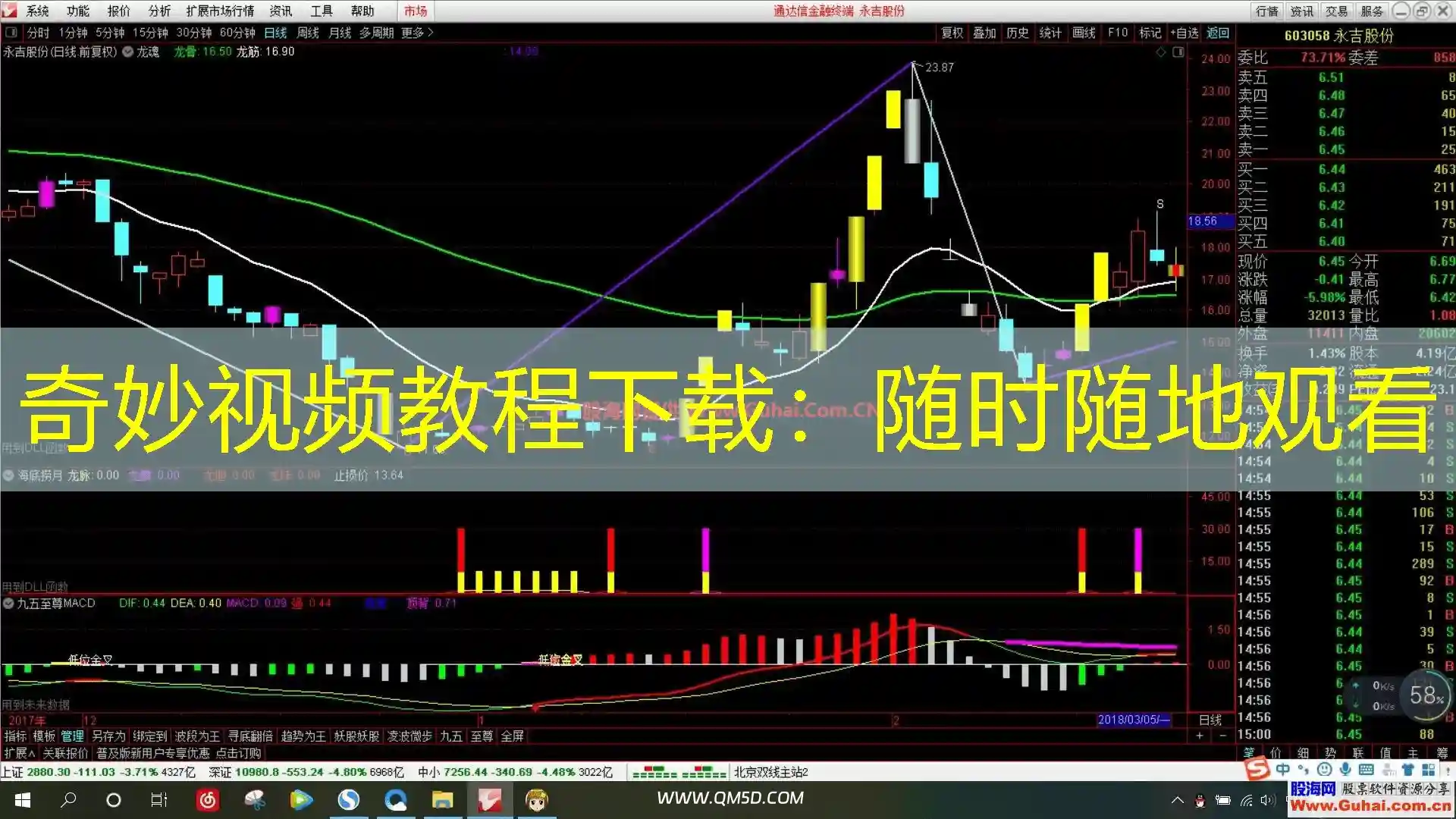This screenshot has width=1456, height=819.
Task: Click the 返回 button
Action: (1218, 33)
